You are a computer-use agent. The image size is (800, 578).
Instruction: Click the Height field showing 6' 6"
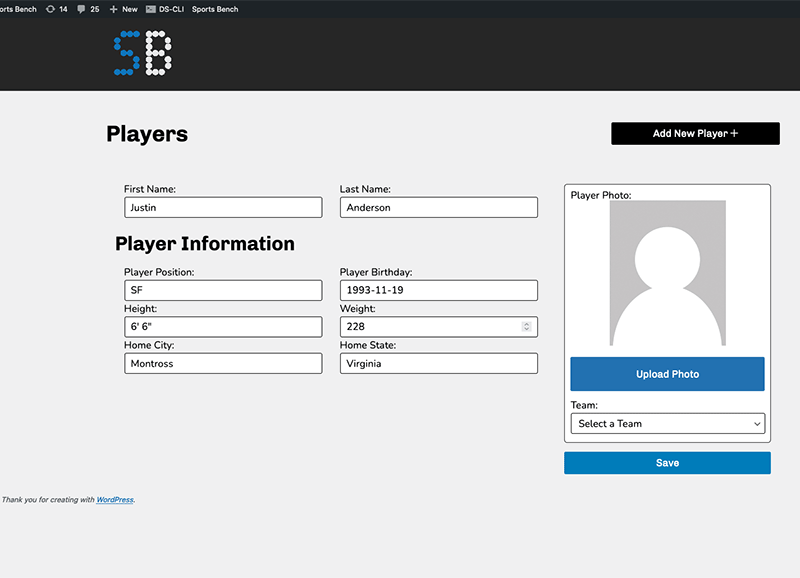223,326
